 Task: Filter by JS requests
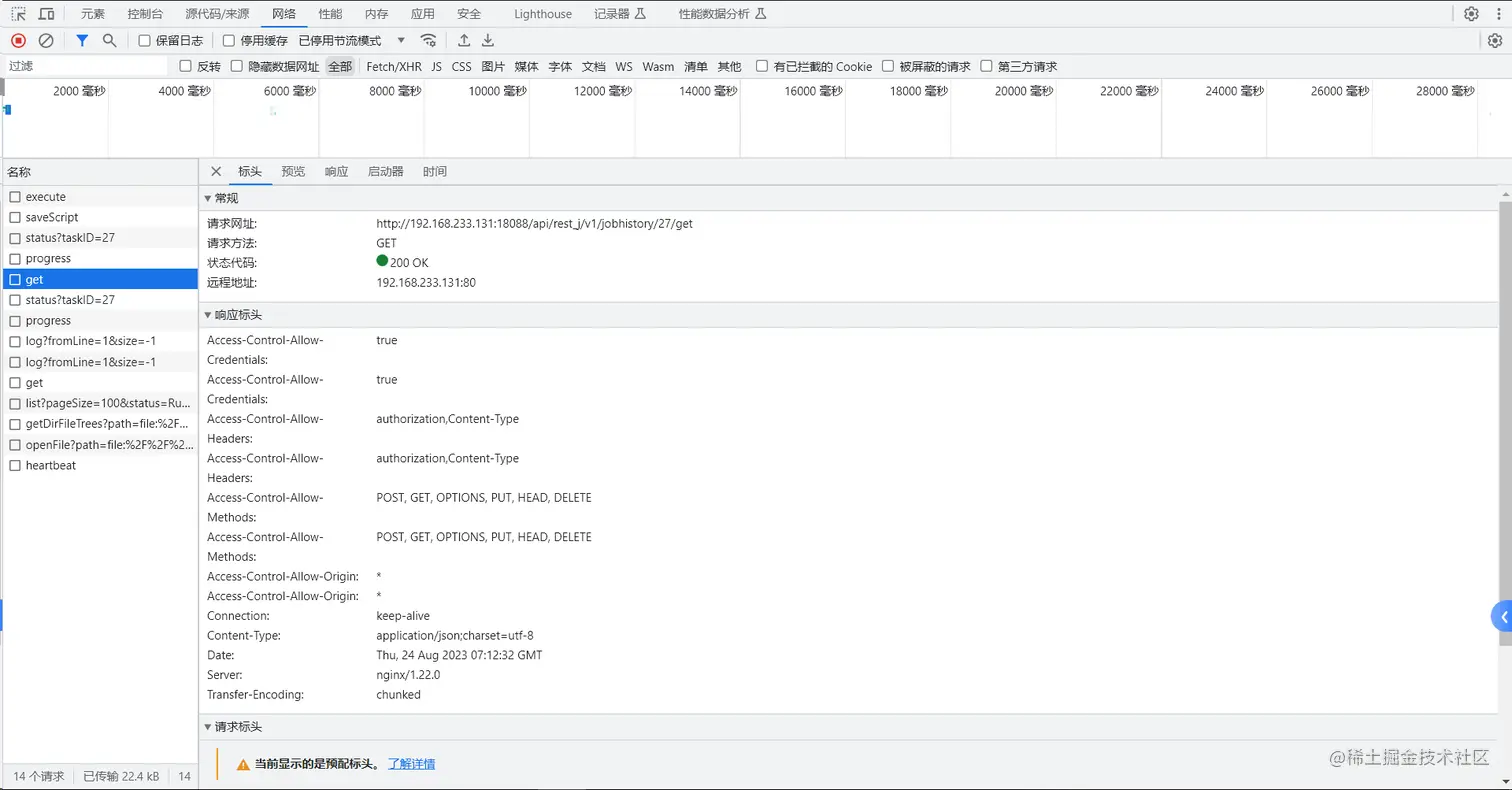click(x=436, y=66)
